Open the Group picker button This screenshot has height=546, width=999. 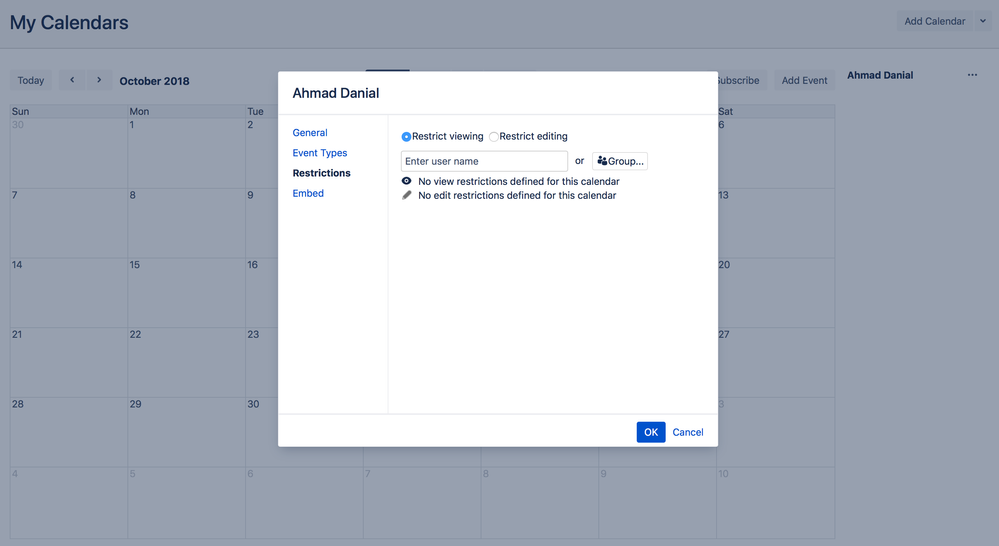[x=620, y=161]
